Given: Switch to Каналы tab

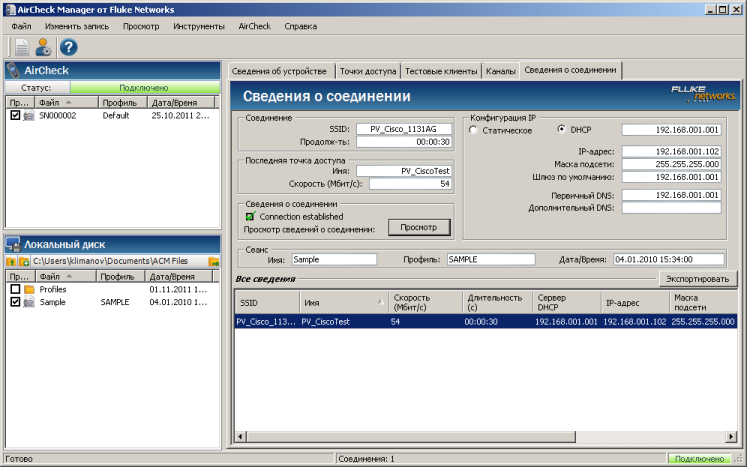Looking at the screenshot, I should (x=501, y=71).
